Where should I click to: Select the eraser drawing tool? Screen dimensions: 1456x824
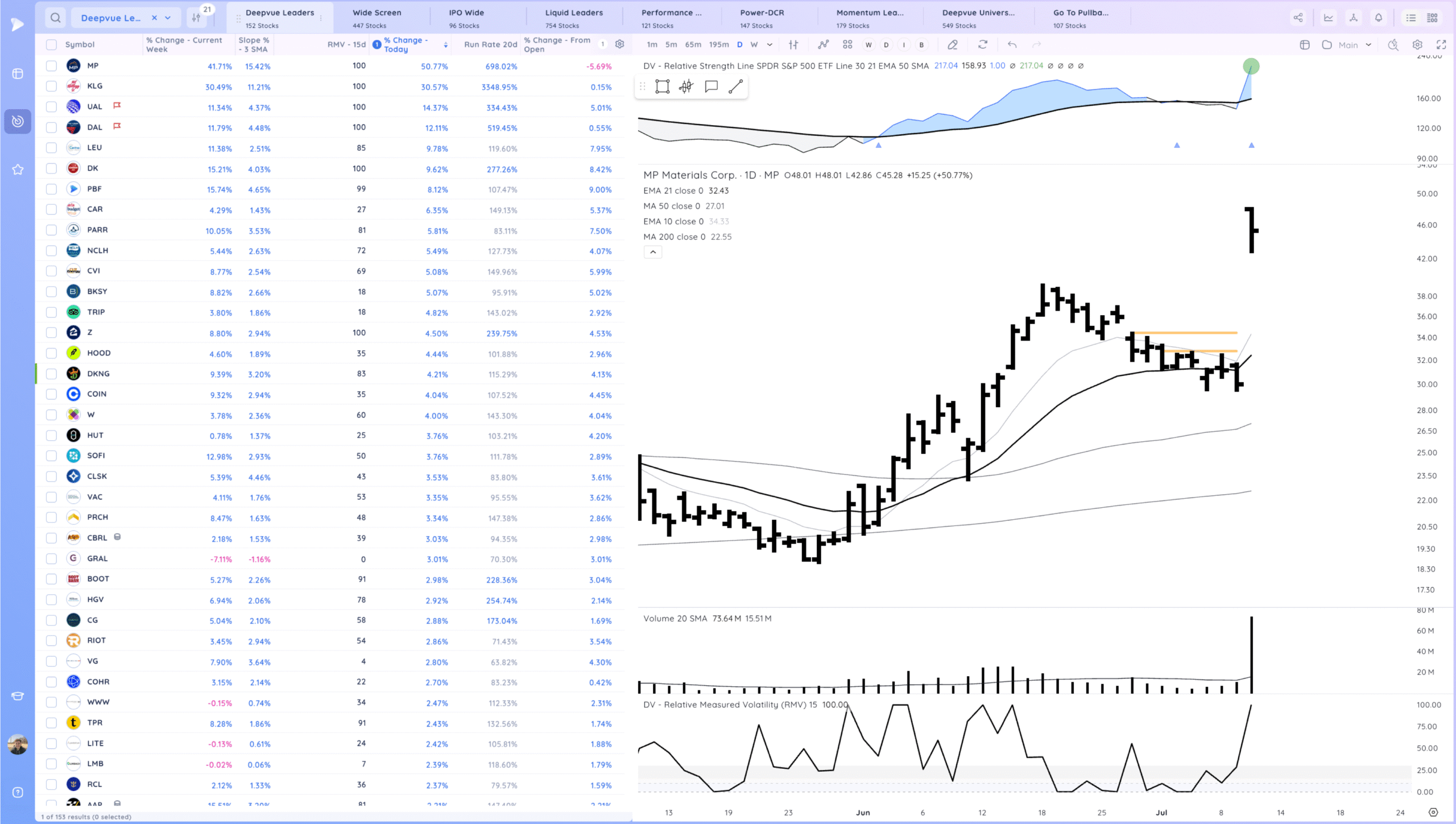pyautogui.click(x=953, y=44)
